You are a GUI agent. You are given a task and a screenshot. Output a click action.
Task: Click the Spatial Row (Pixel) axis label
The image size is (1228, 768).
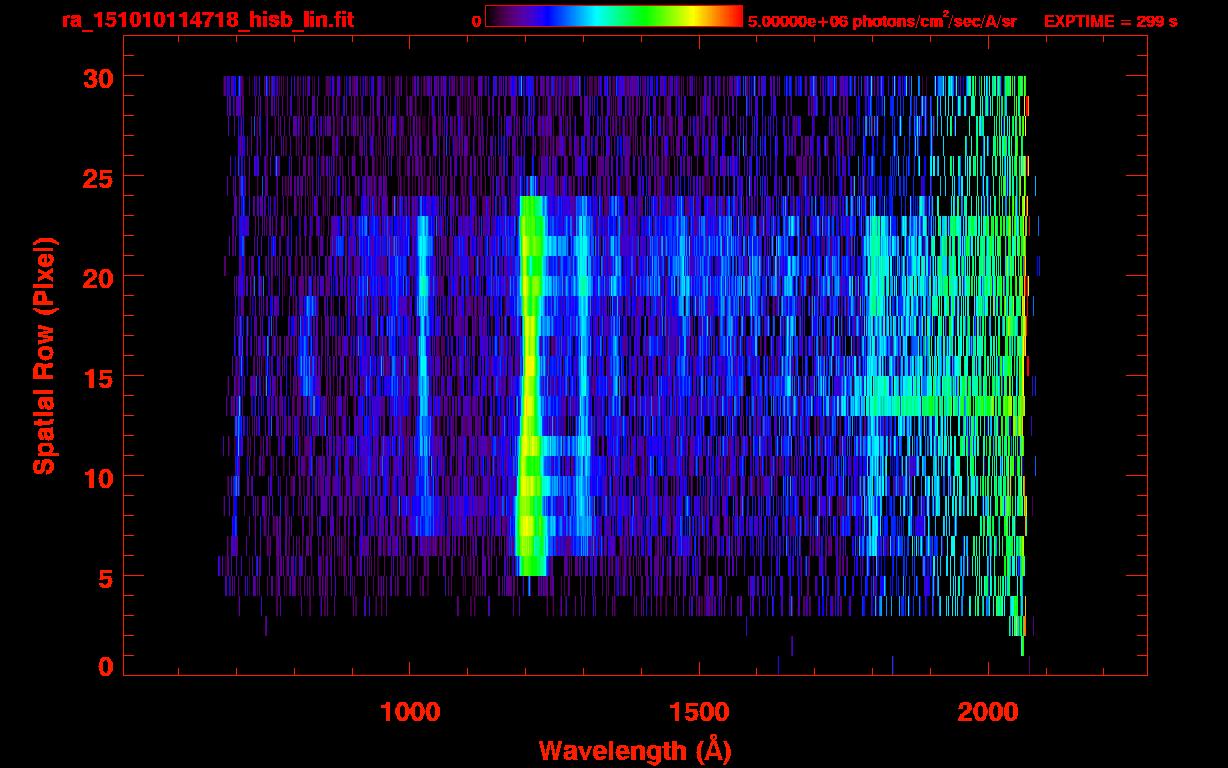43,355
